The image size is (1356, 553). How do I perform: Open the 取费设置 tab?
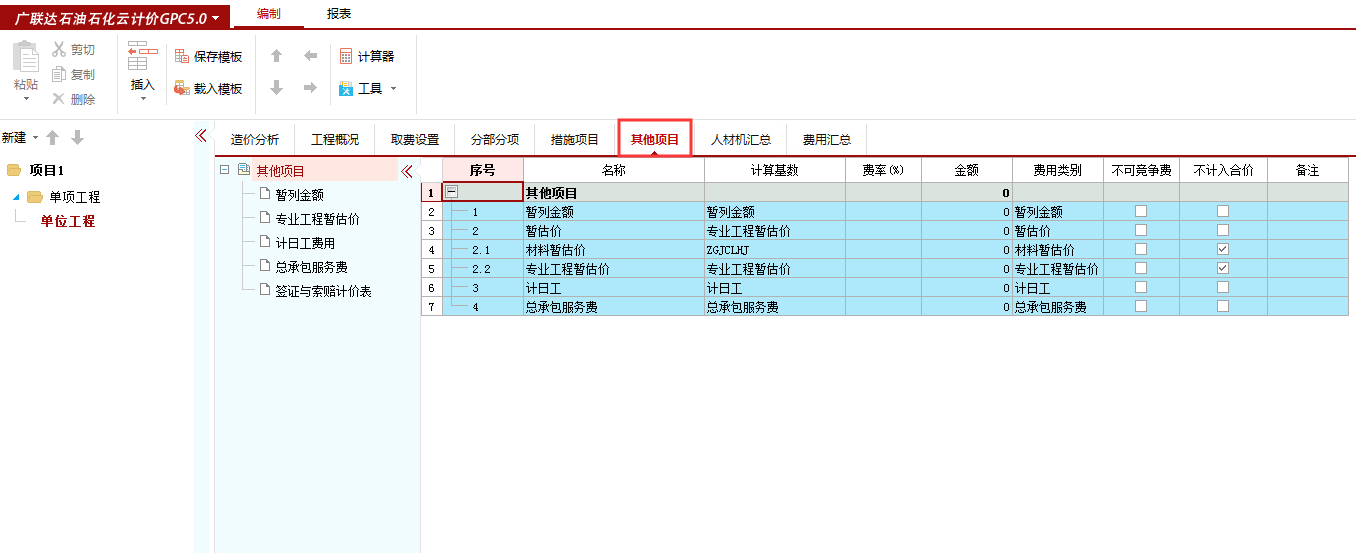click(415, 140)
